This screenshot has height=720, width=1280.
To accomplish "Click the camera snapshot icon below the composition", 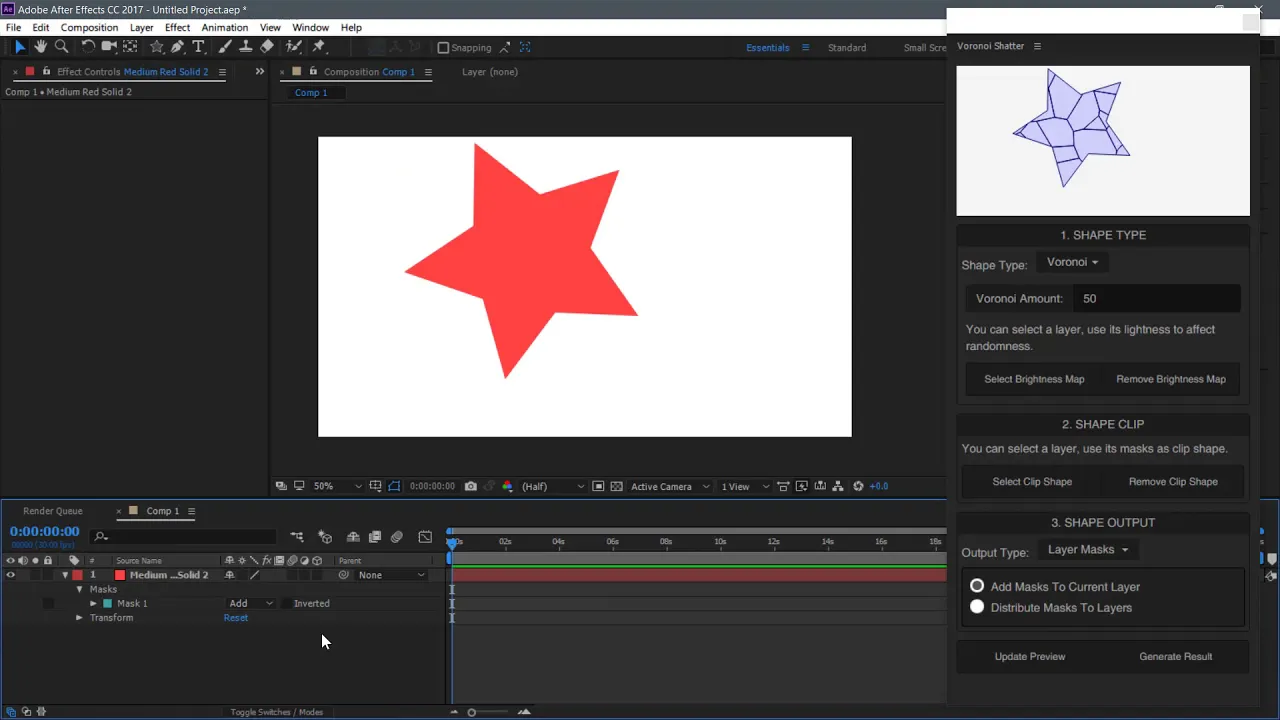I will tap(470, 486).
